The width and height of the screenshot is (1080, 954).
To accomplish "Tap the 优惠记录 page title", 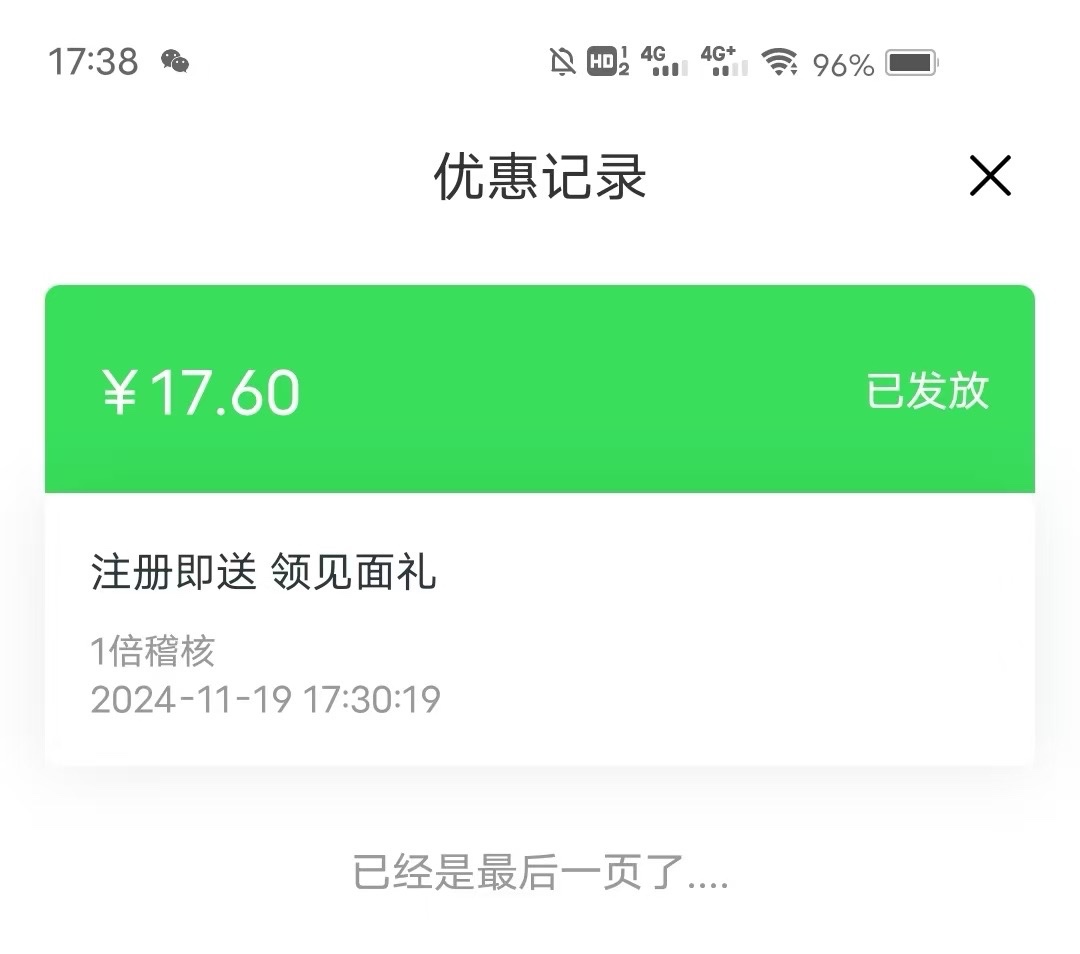I will 540,178.
